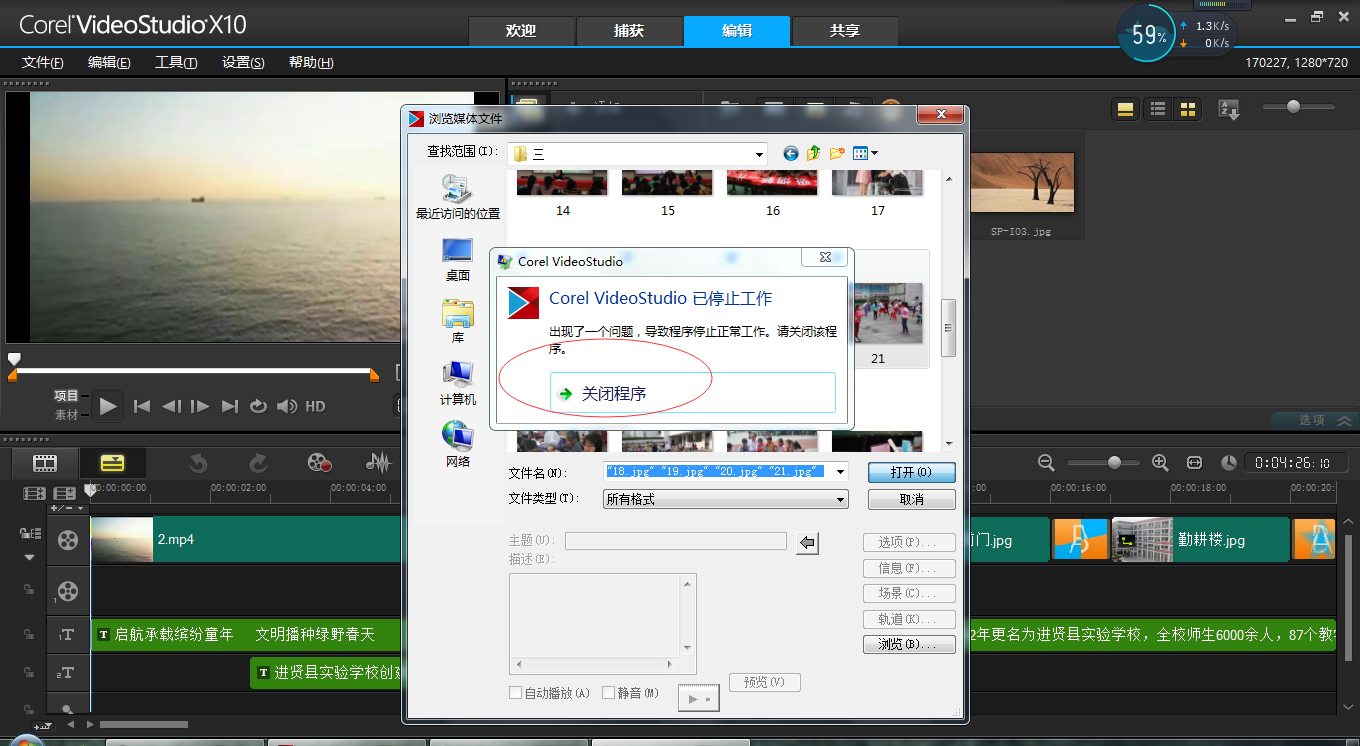Viewport: 1360px width, 746px height.
Task: Open the 帮助(H) menu
Action: [311, 62]
